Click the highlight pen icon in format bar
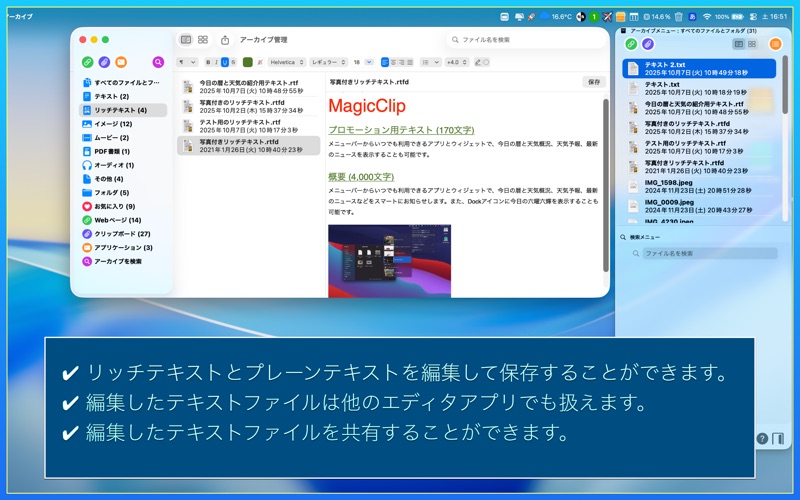The width and height of the screenshot is (800, 500). (478, 62)
